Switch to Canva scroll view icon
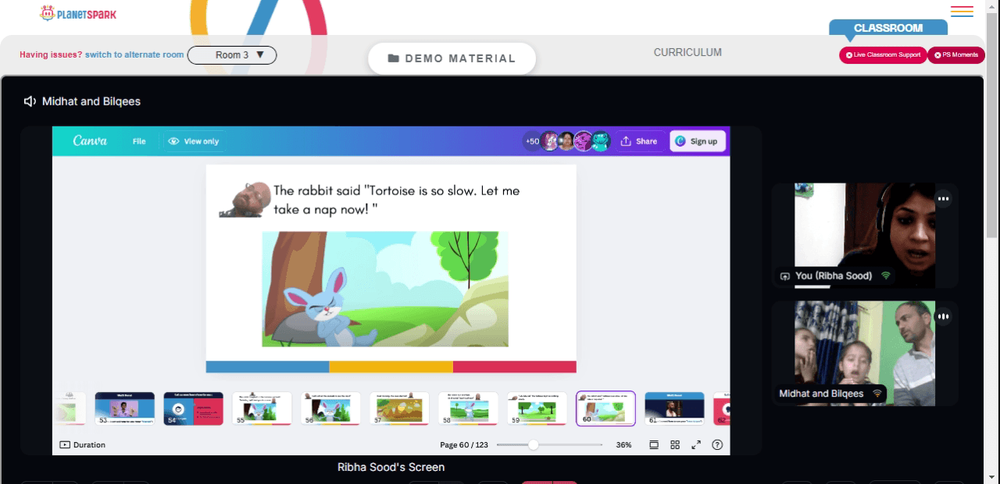 click(654, 444)
